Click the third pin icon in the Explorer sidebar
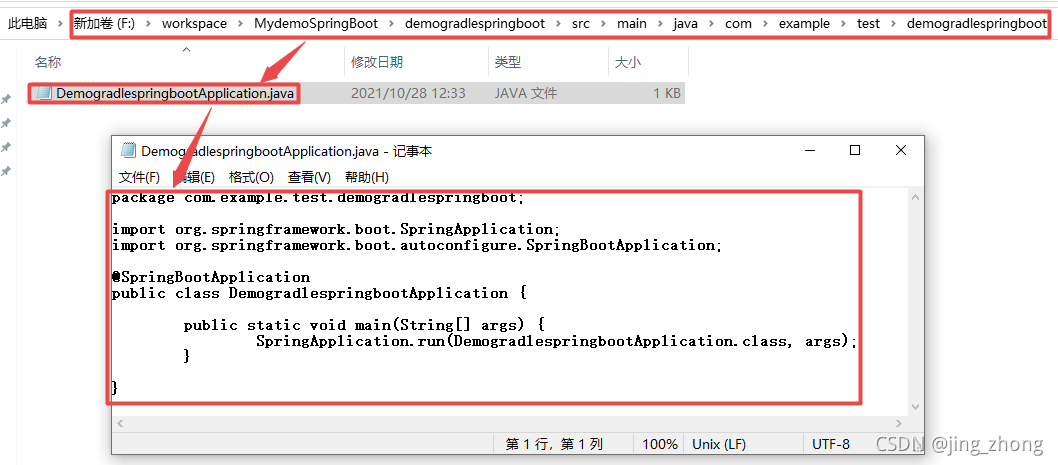 [5, 147]
